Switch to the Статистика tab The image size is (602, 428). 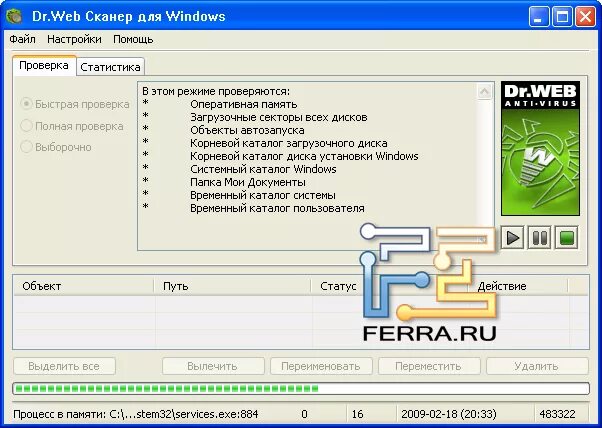(110, 67)
